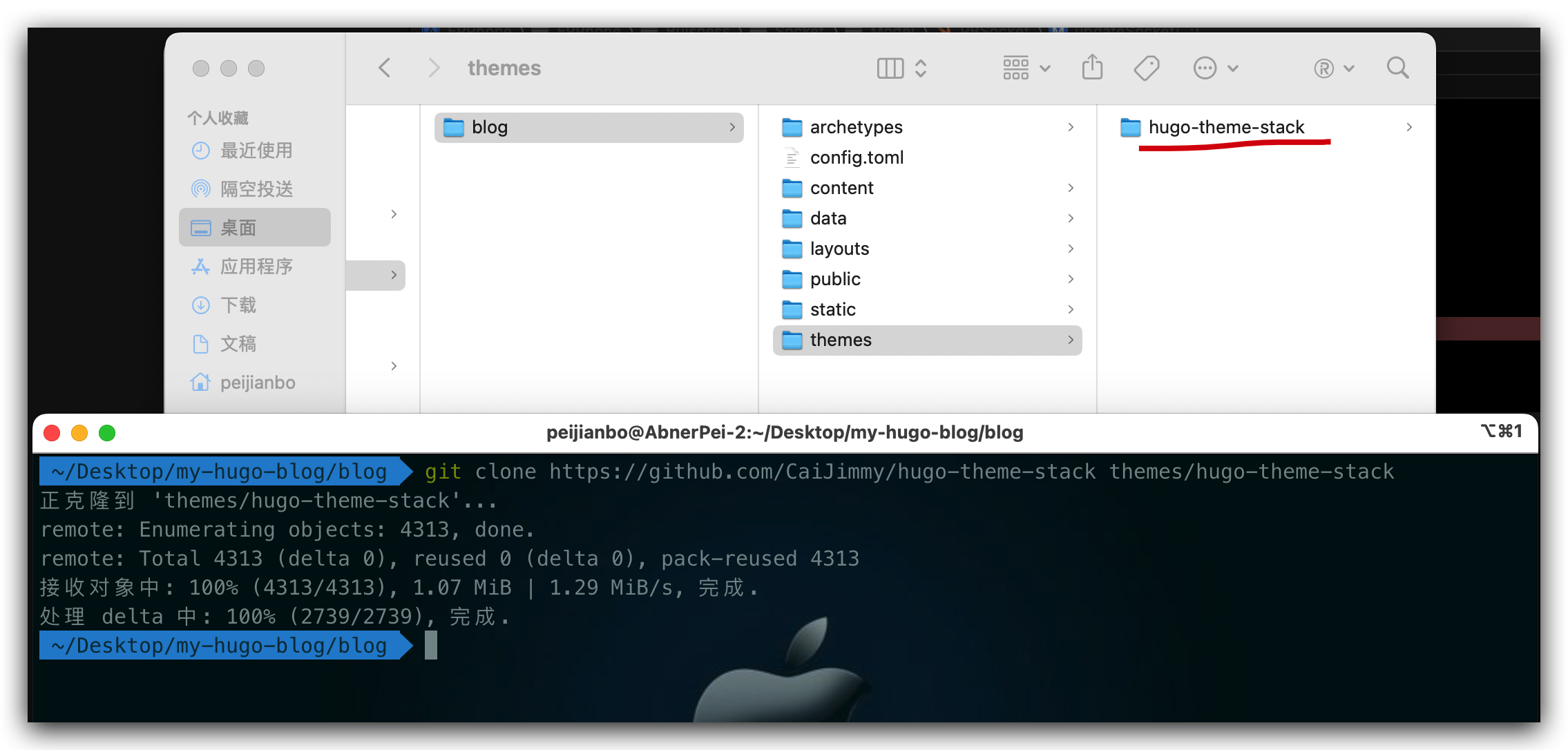This screenshot has width=1568, height=750.
Task: Click the terminal cursor at prompt
Action: click(x=431, y=646)
